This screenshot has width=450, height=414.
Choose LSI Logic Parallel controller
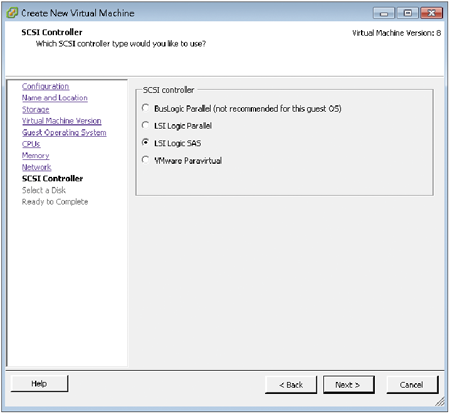click(x=145, y=125)
